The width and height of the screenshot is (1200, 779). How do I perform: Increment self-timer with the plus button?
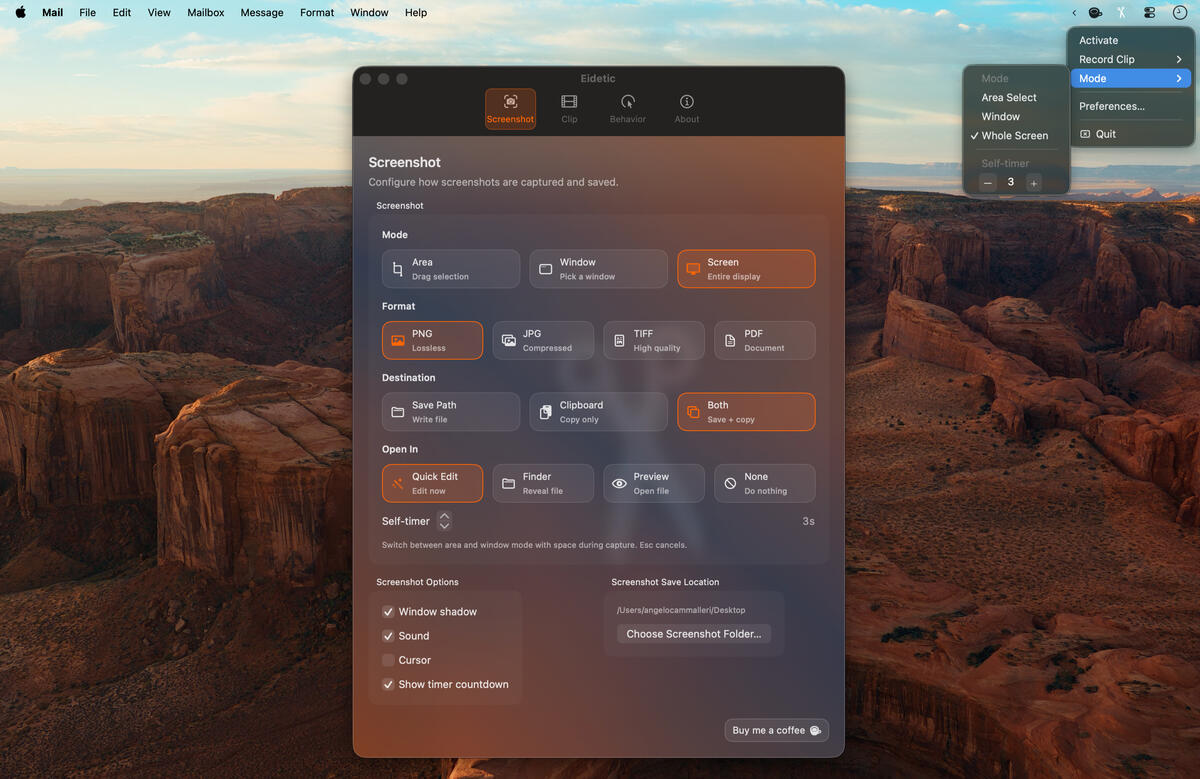point(1034,182)
